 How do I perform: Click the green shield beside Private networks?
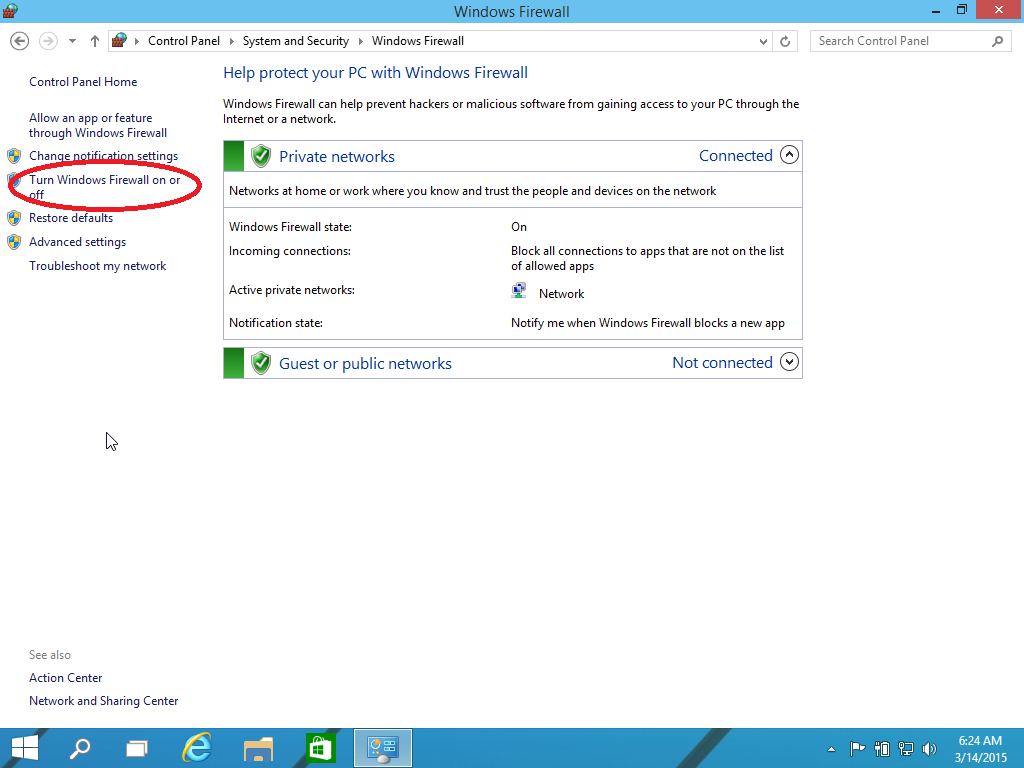[260, 156]
